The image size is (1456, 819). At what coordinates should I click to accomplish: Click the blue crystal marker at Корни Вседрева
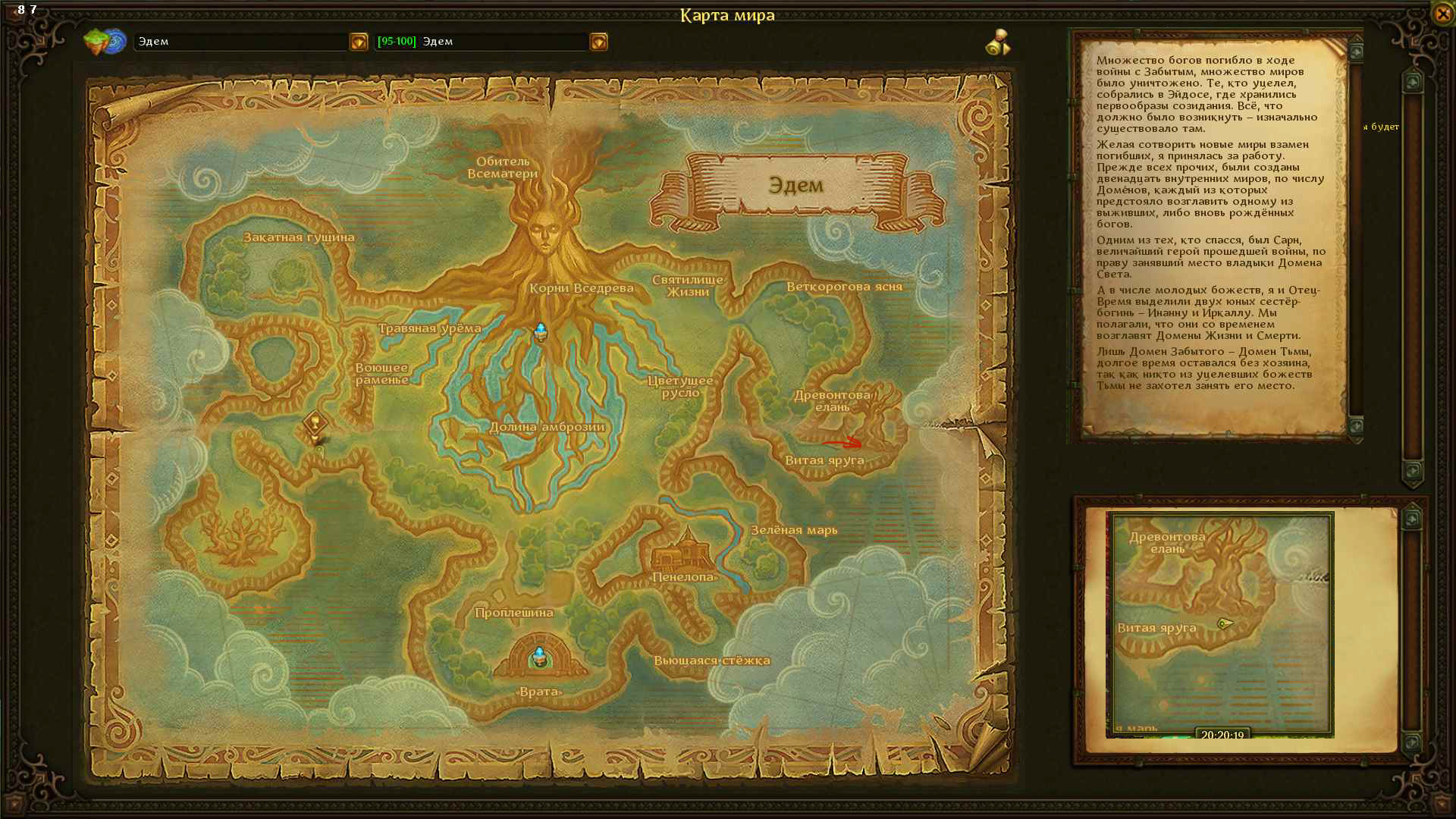coord(541,331)
